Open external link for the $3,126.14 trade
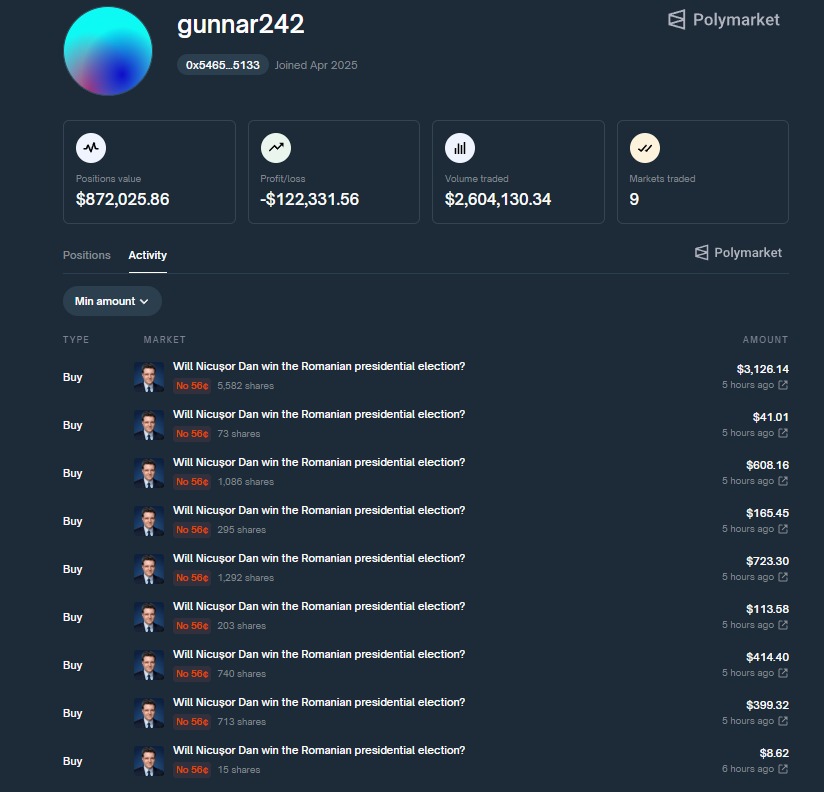 click(783, 385)
